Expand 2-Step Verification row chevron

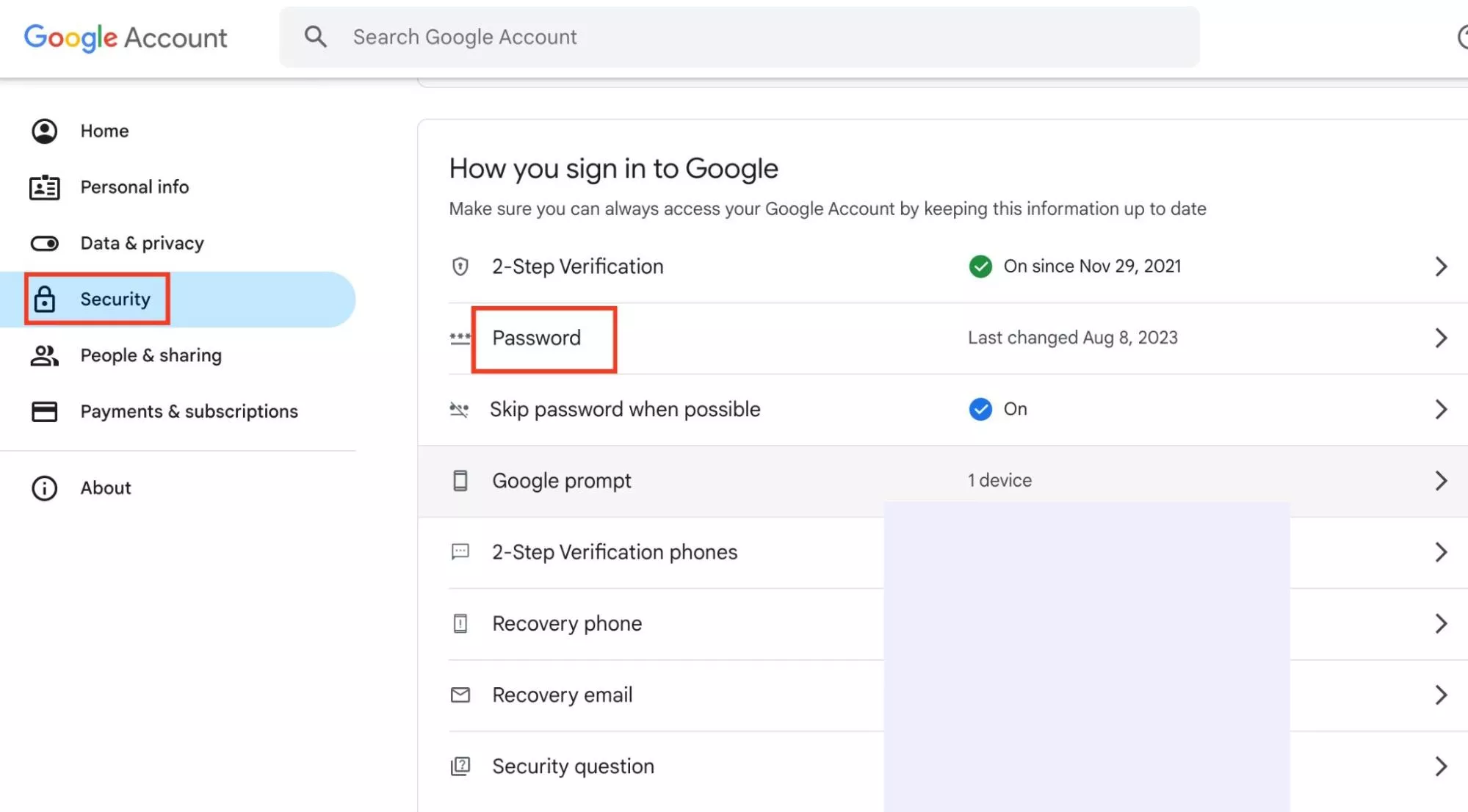click(1440, 267)
